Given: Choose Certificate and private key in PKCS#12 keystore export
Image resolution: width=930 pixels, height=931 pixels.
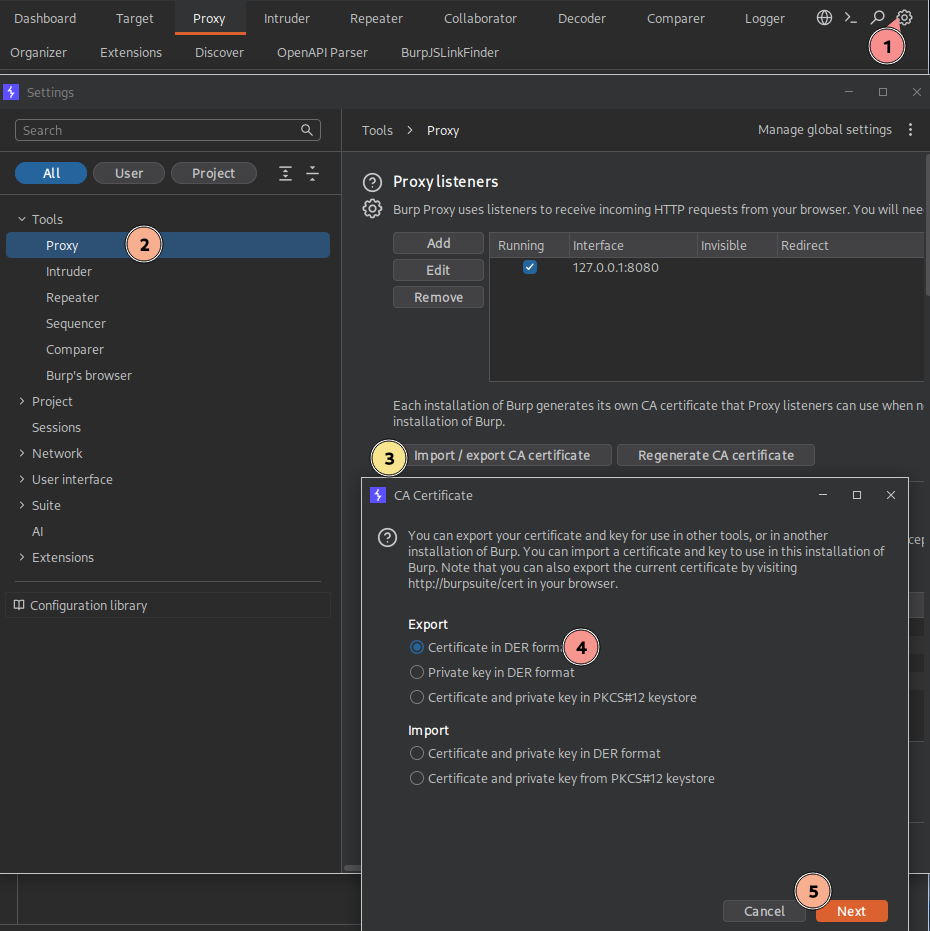Looking at the screenshot, I should coord(417,697).
